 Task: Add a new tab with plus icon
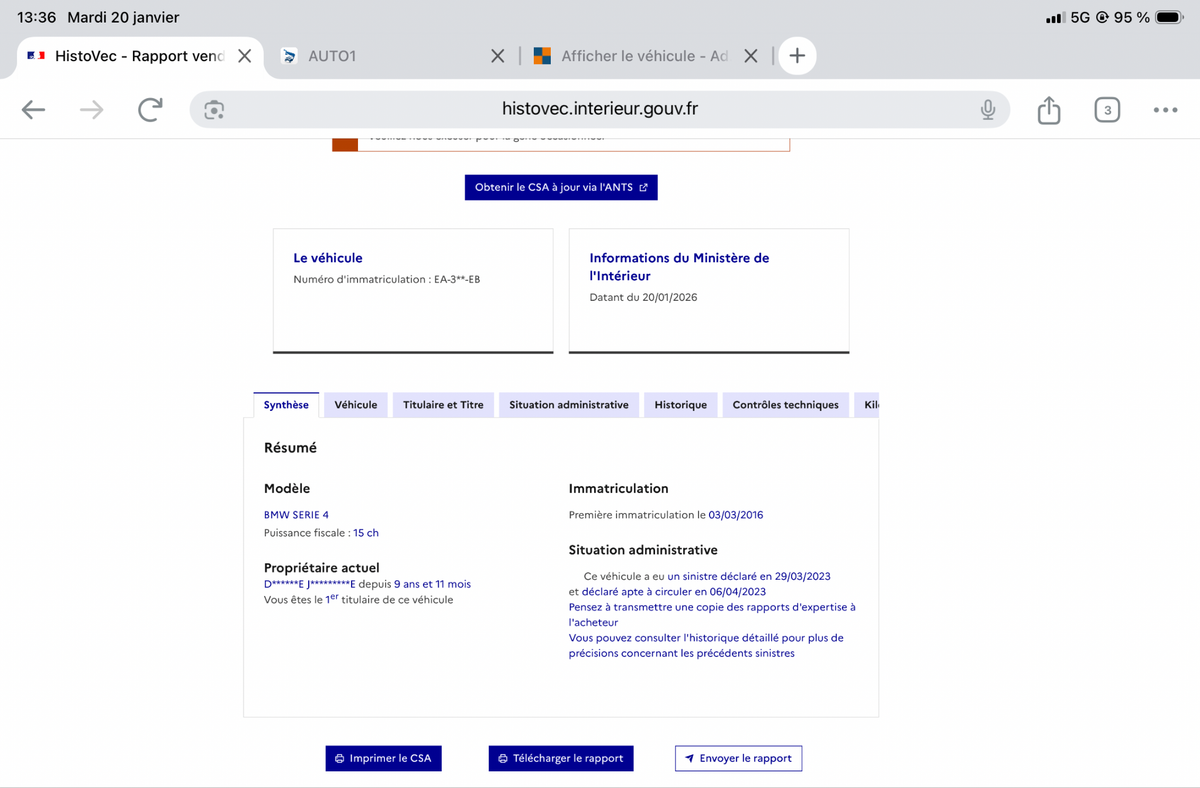point(797,56)
